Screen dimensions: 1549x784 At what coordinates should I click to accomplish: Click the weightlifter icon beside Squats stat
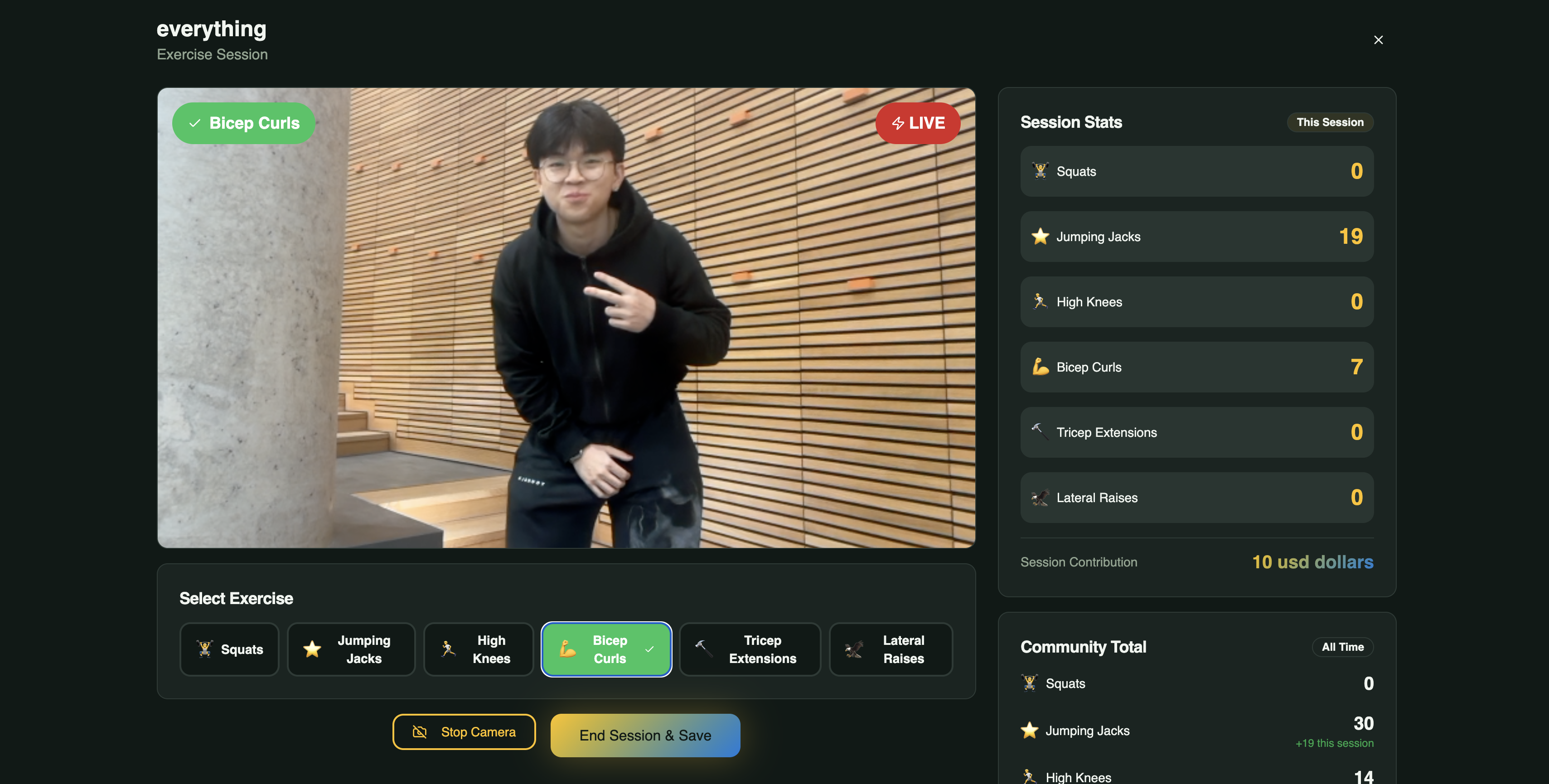point(1040,171)
